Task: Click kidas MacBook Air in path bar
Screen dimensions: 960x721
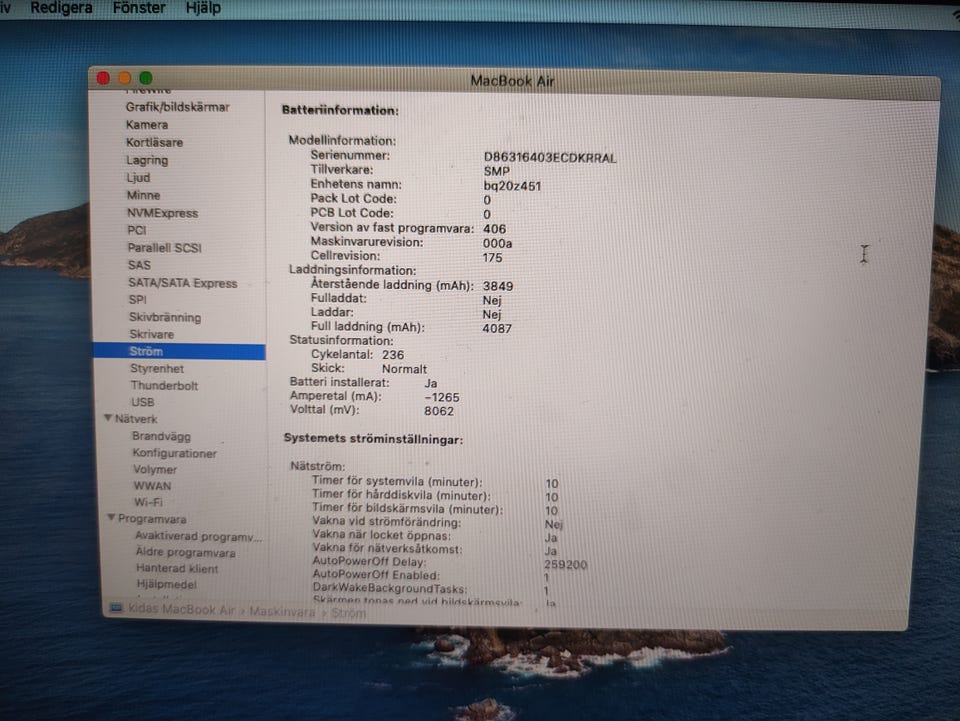Action: 181,610
